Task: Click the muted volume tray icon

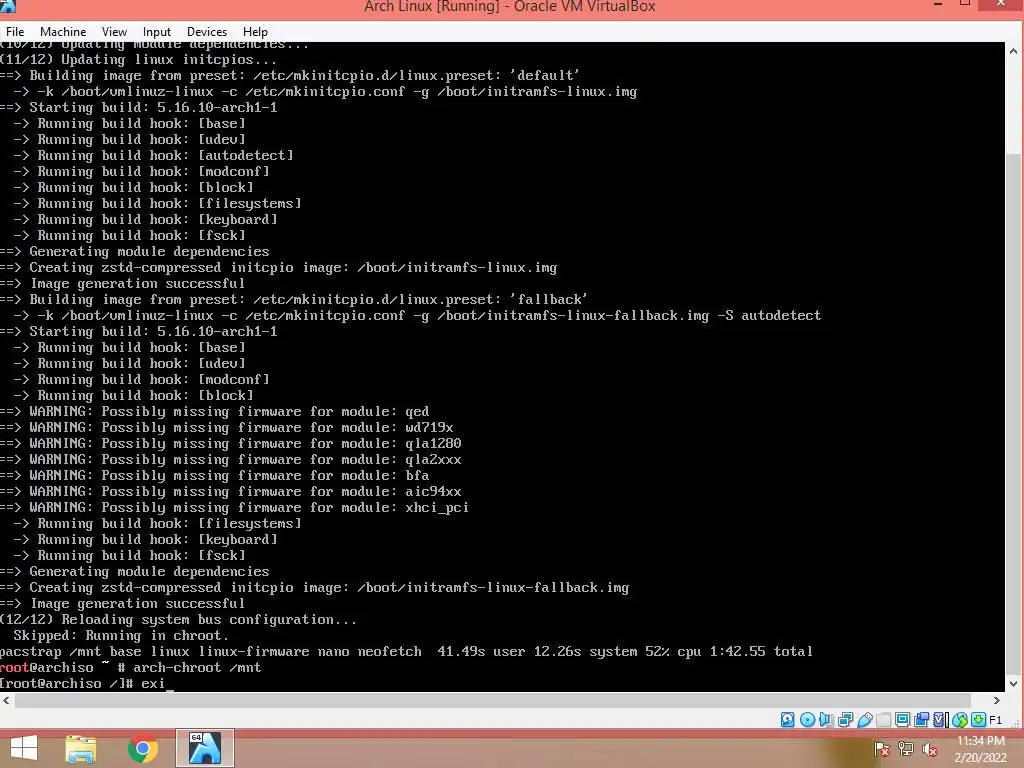Action: tap(930, 750)
